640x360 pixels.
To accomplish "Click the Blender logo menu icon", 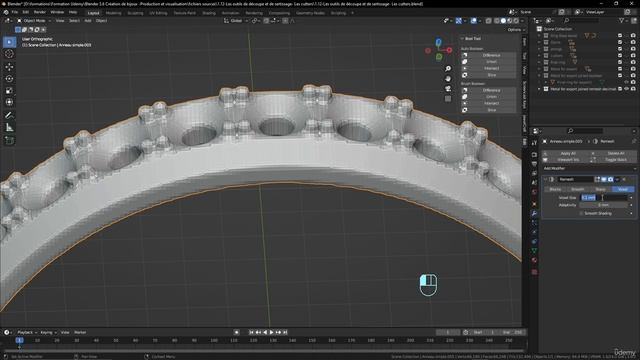I will [6, 12].
